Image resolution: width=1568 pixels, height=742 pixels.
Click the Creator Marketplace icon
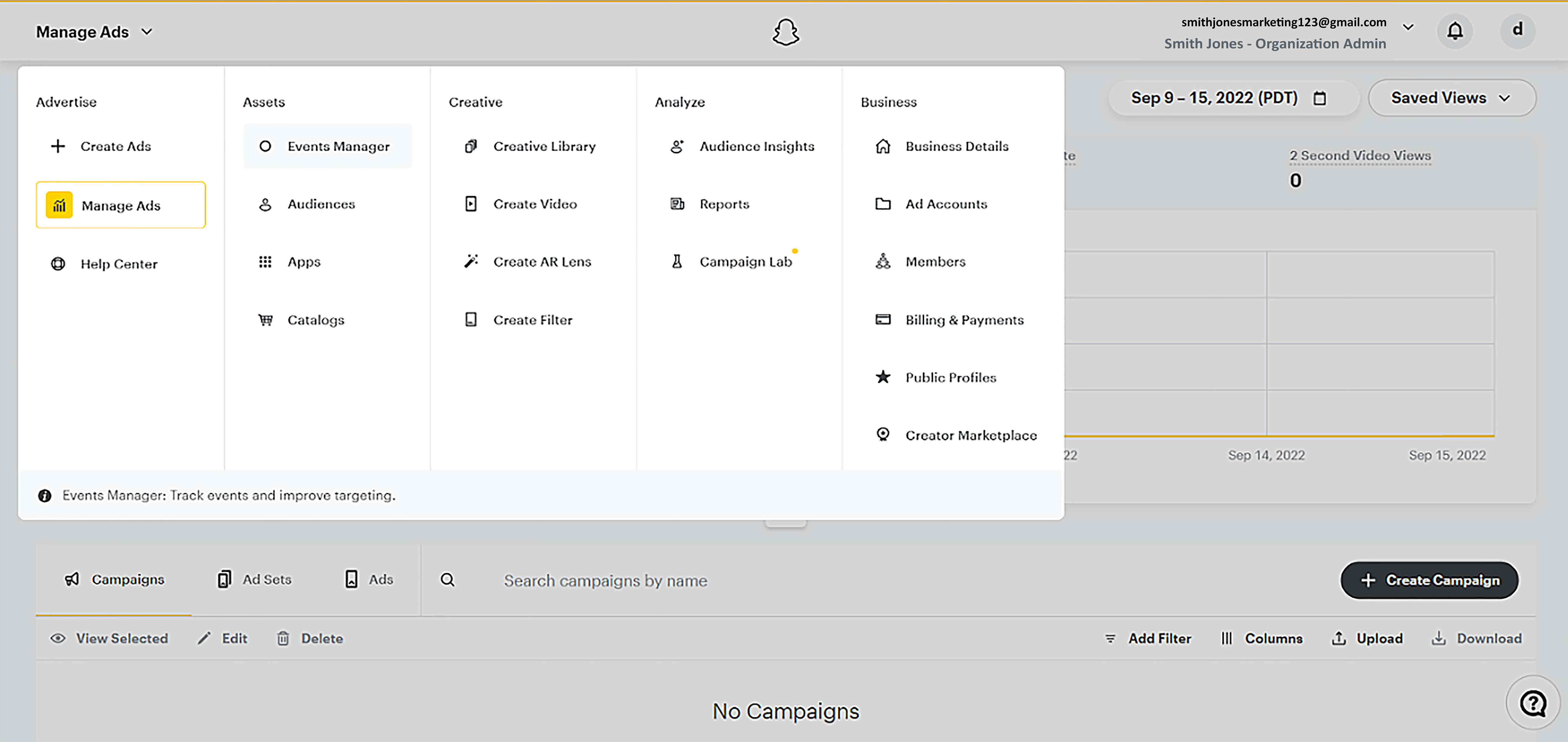click(883, 434)
